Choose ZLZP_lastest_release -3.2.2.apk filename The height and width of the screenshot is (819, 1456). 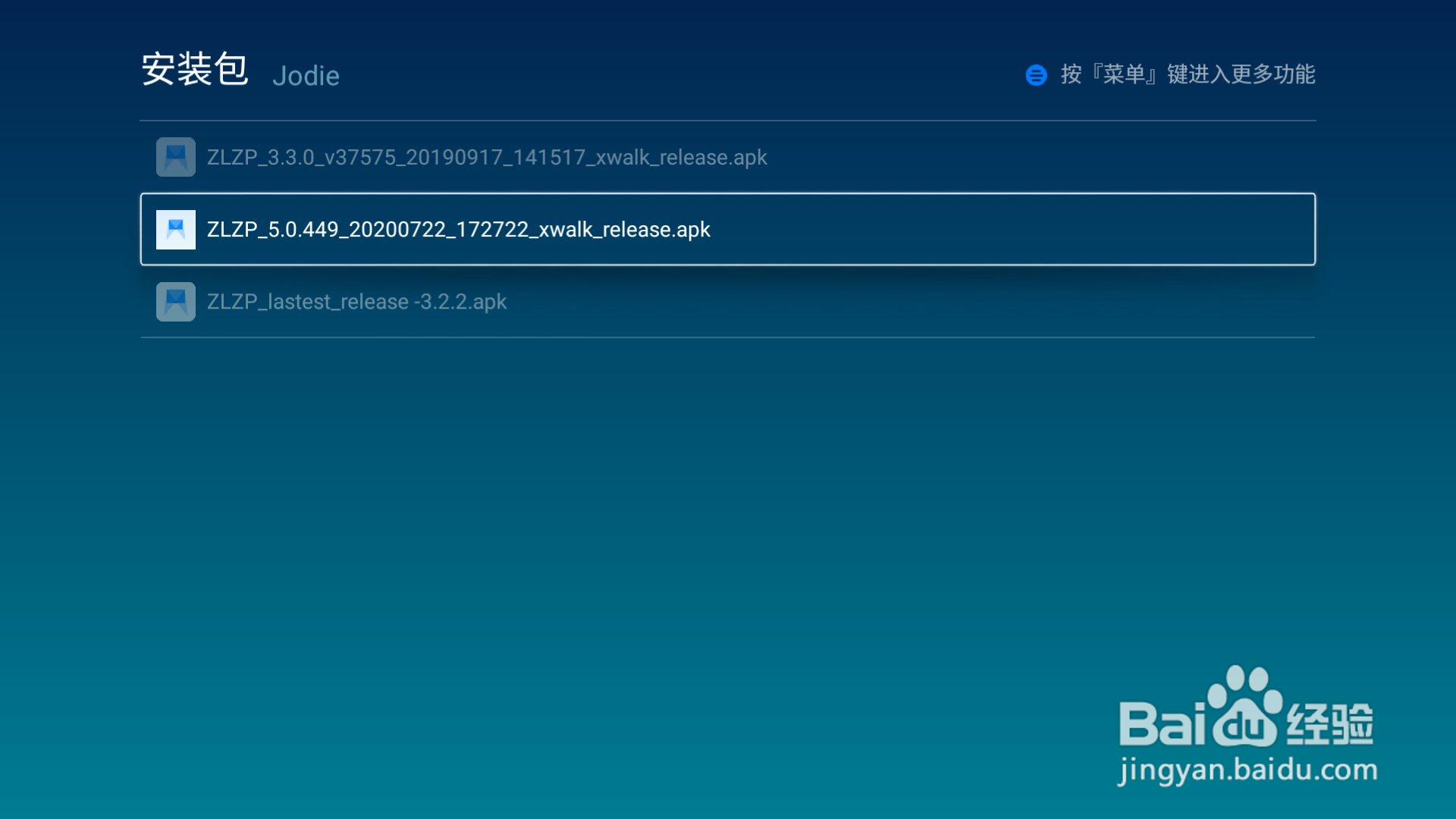click(356, 302)
